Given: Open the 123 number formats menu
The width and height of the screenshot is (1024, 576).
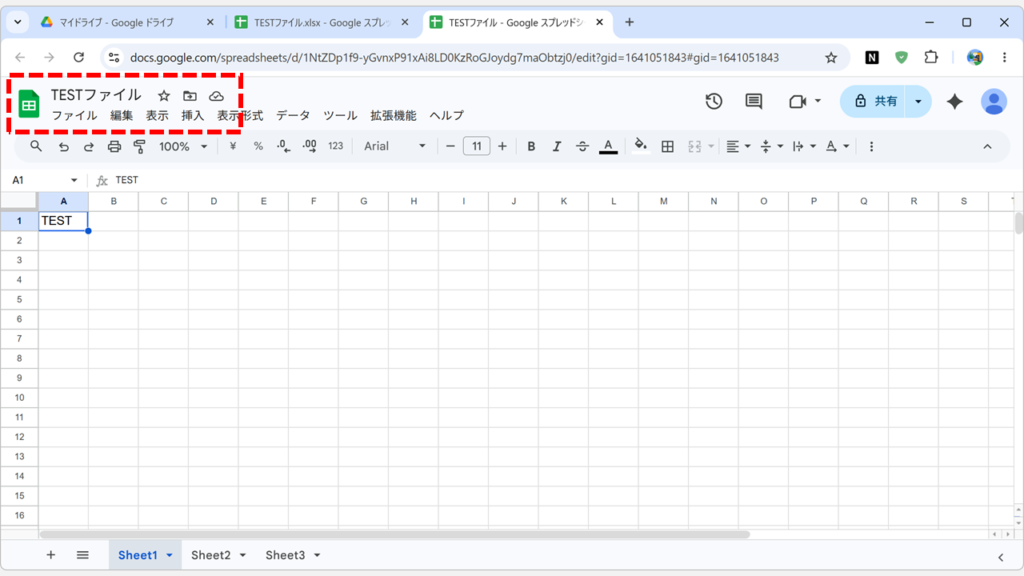Looking at the screenshot, I should click(x=336, y=146).
